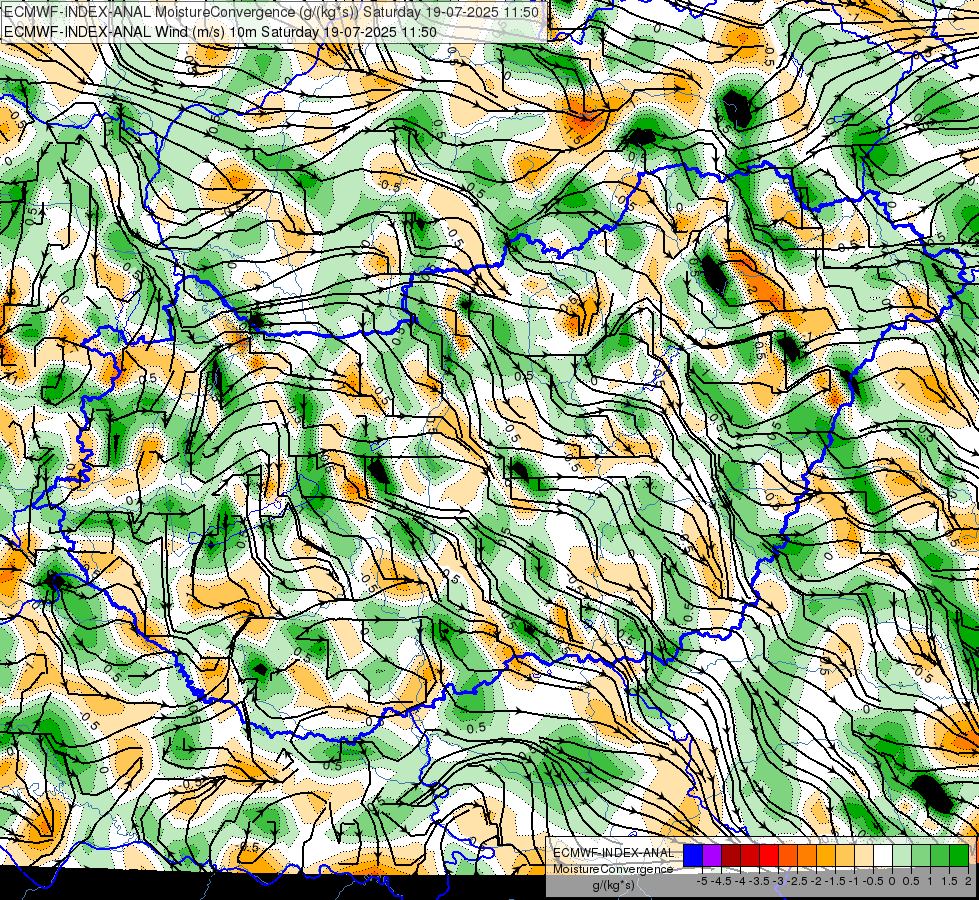The image size is (979, 900).
Task: Click the Wind (m/s) 10m title line
Action: (x=220, y=32)
